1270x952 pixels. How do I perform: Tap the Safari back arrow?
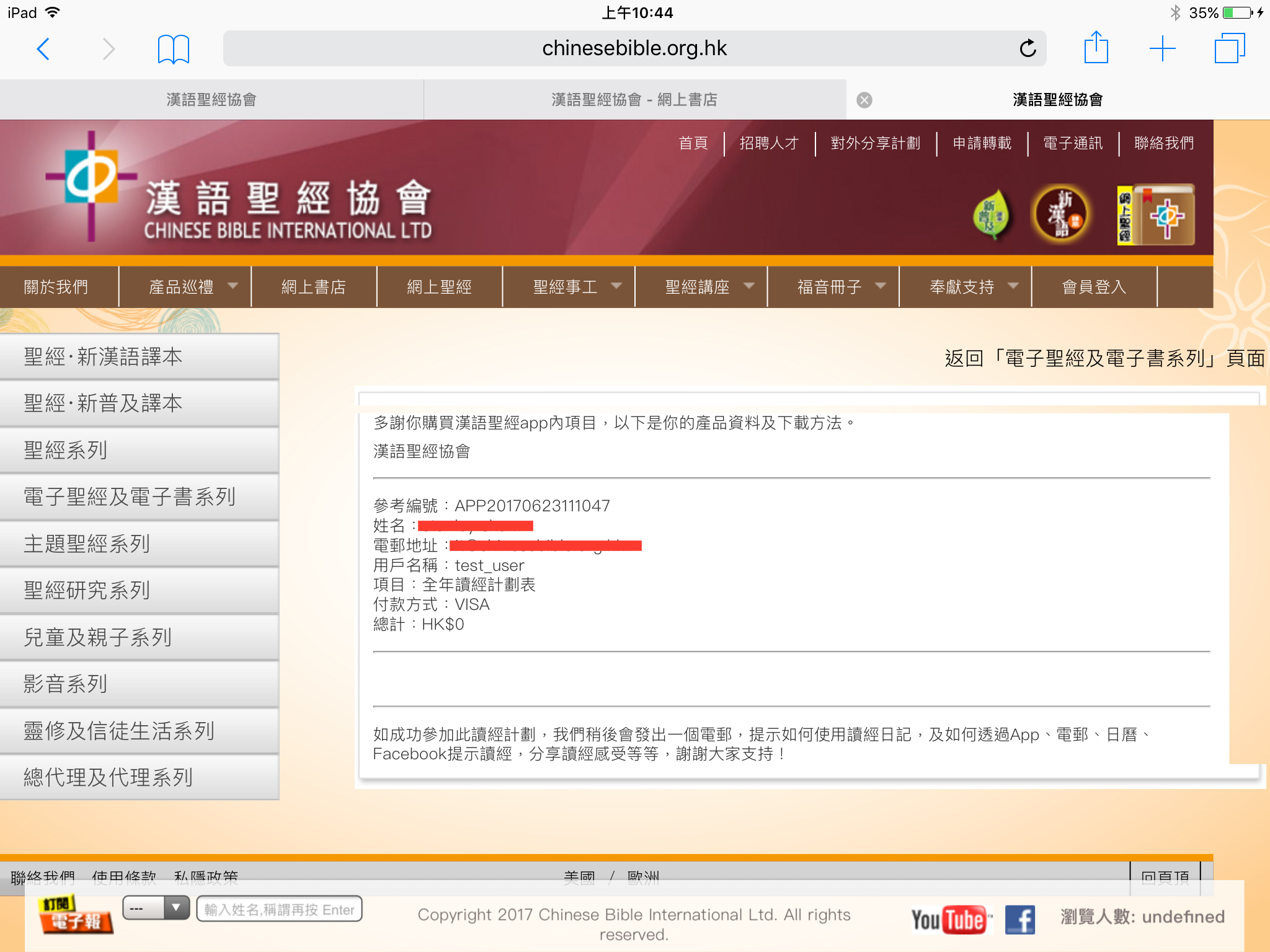point(43,49)
